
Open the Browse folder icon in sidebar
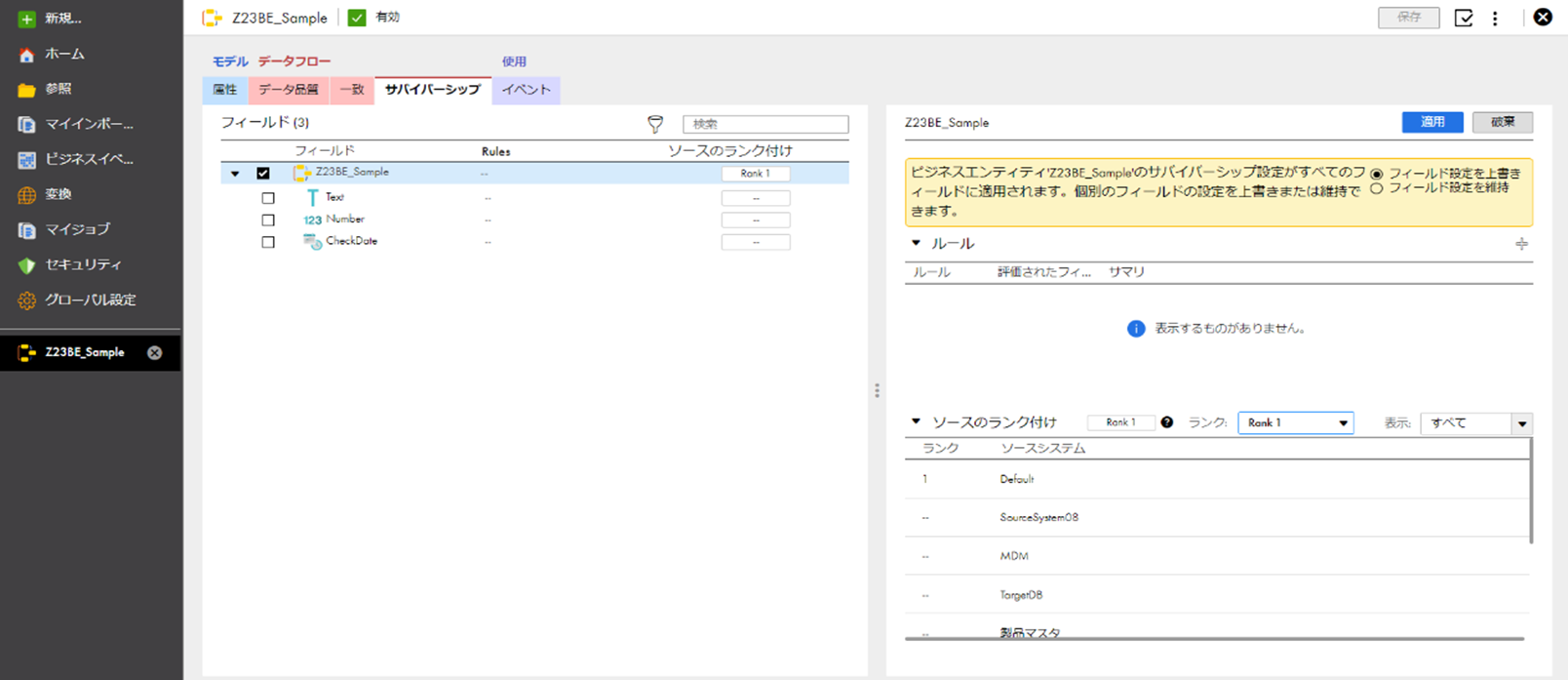pyautogui.click(x=26, y=90)
